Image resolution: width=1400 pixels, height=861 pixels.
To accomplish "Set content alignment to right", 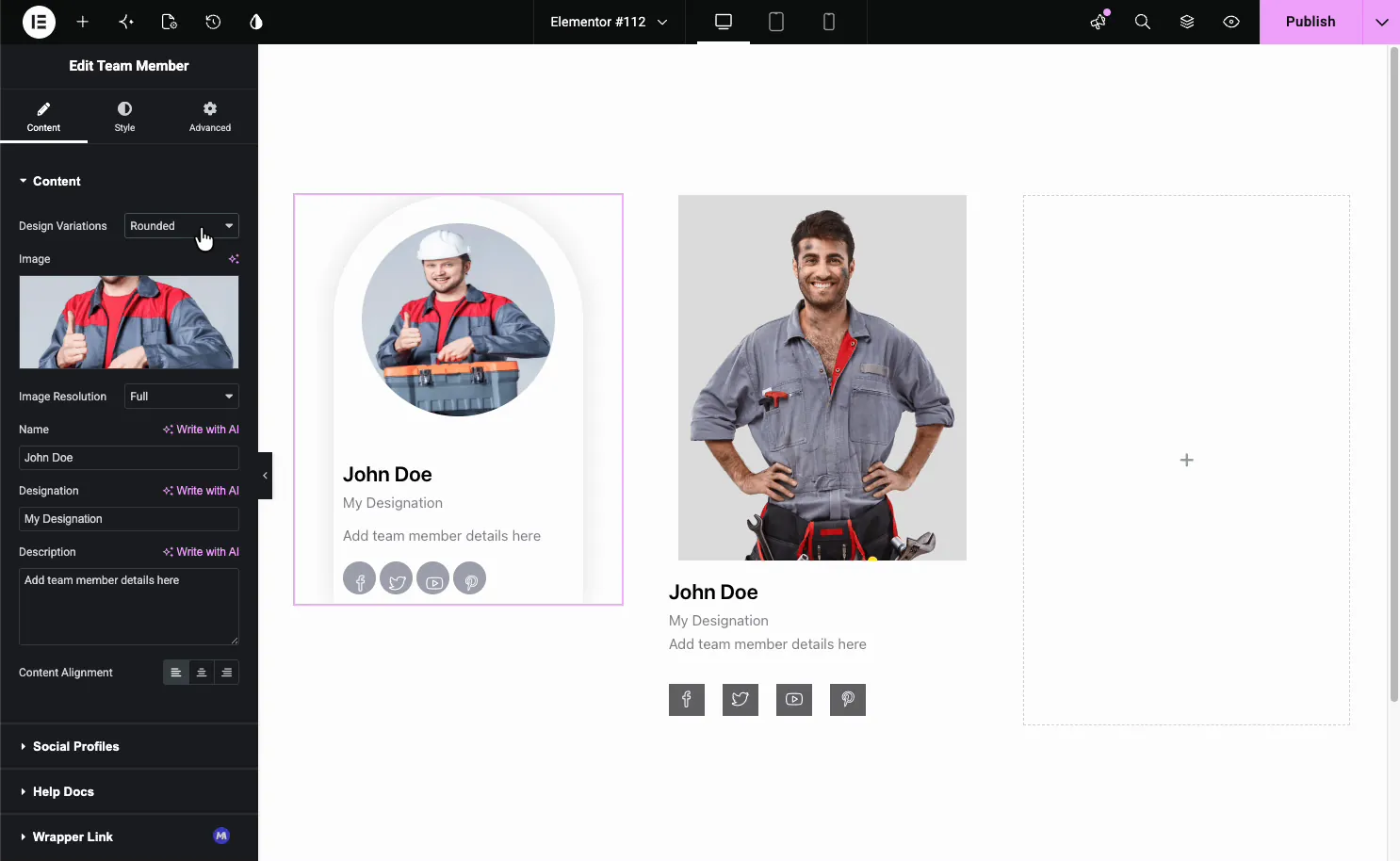I will coord(226,673).
